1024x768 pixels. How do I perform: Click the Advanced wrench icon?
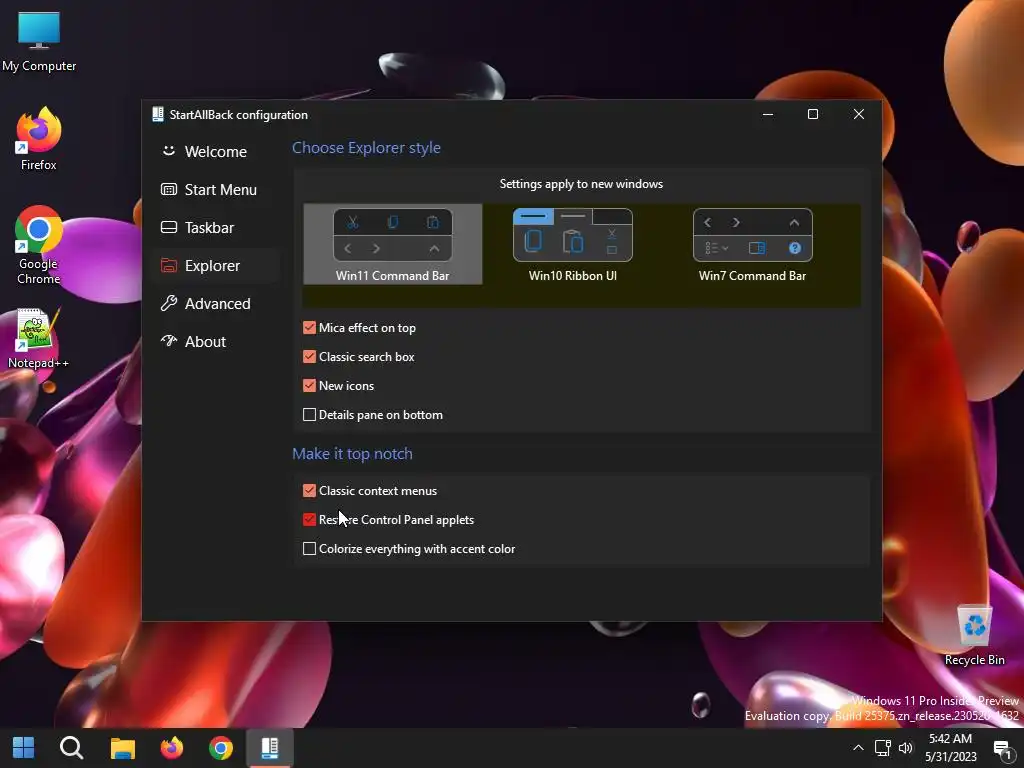[x=168, y=303]
